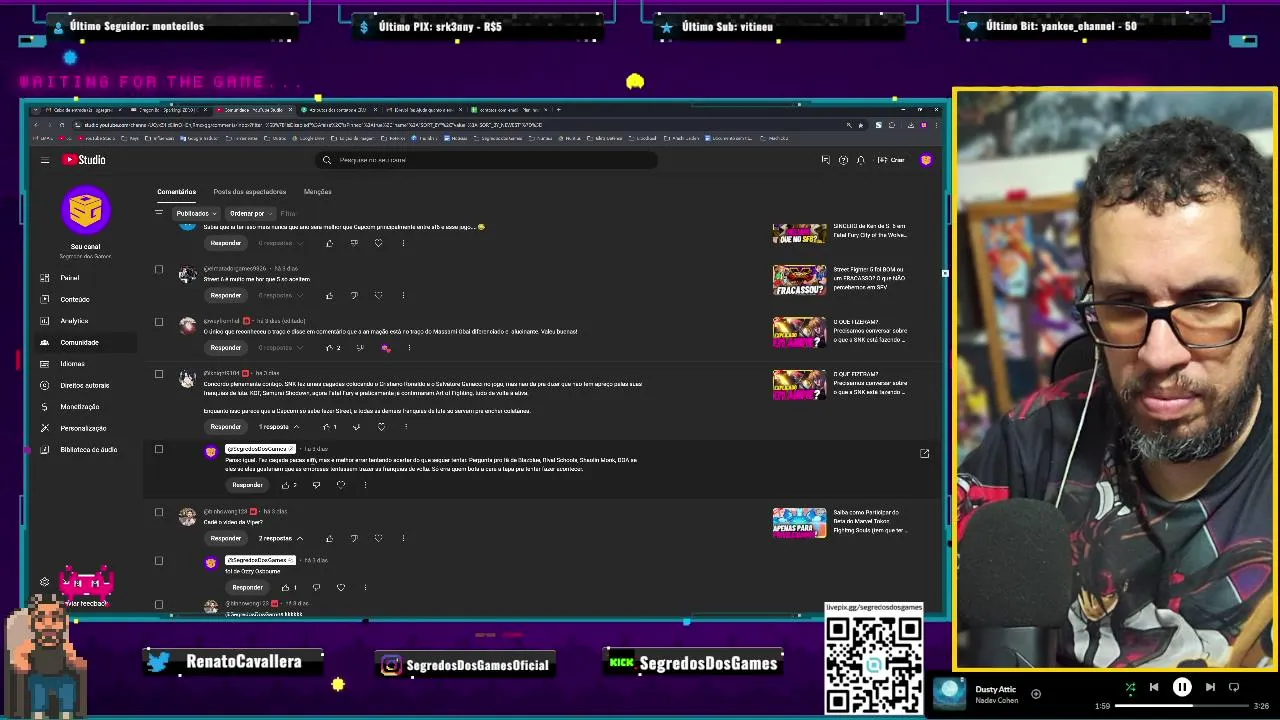
Task: Tick checkbox for the Viper comment
Action: [x=159, y=512]
